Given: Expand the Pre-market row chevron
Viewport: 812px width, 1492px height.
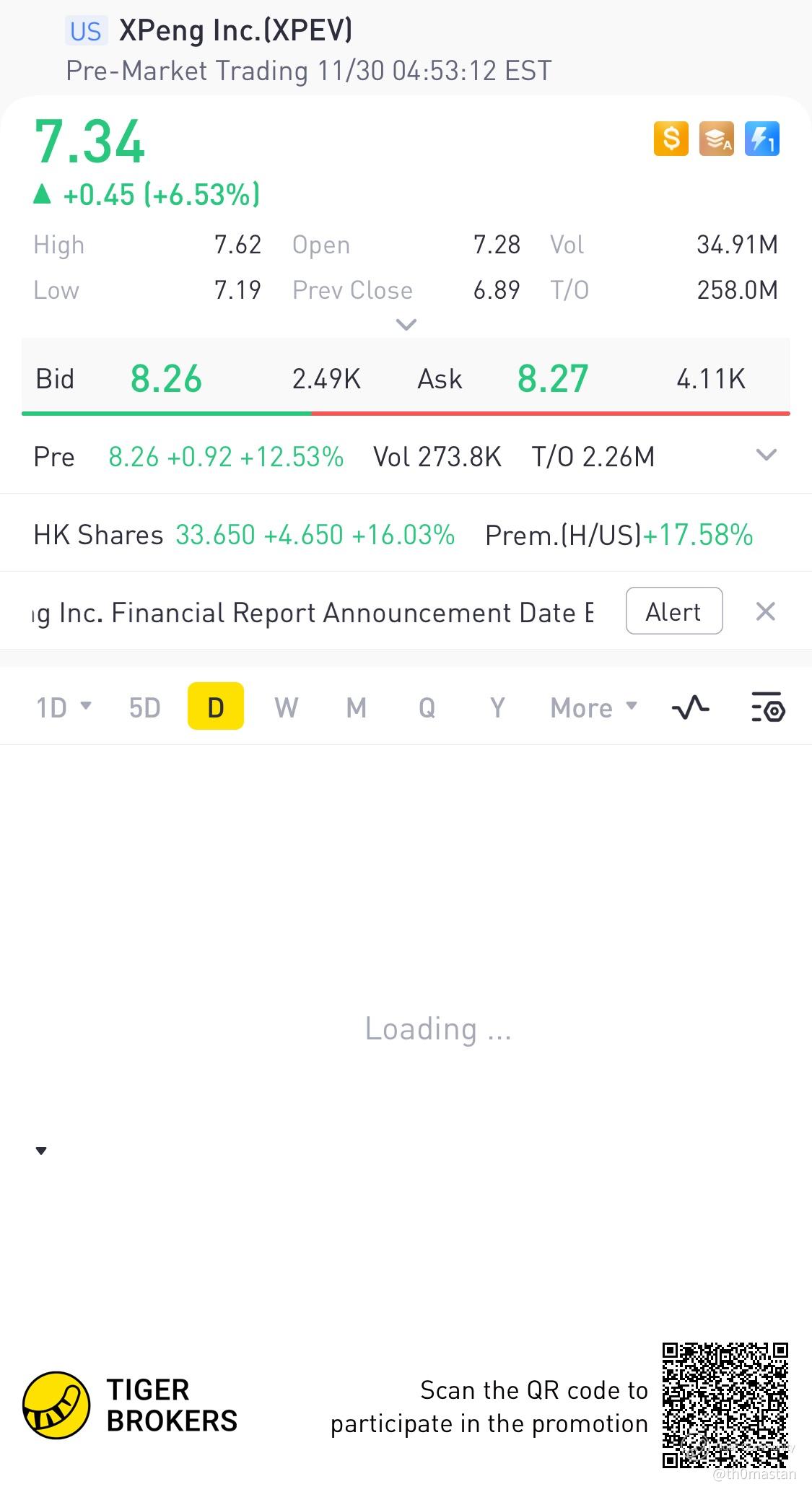Looking at the screenshot, I should coord(766,455).
